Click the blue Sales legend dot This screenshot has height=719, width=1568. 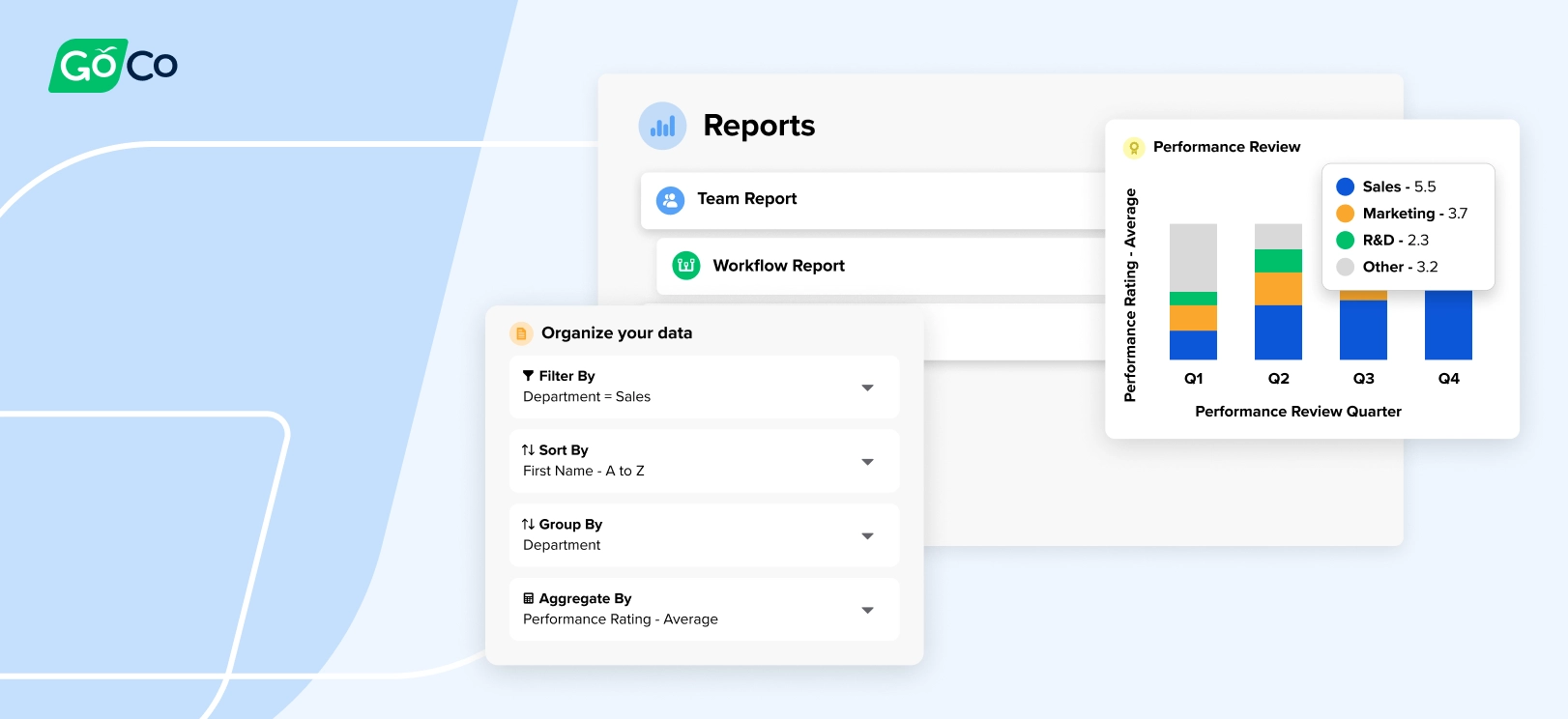pos(1345,187)
